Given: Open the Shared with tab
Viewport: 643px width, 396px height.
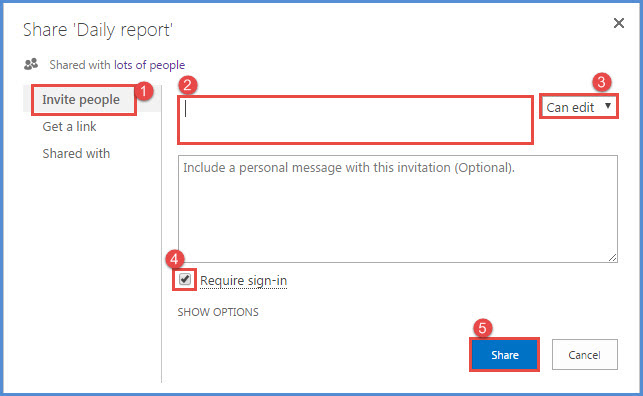Looking at the screenshot, I should [76, 154].
